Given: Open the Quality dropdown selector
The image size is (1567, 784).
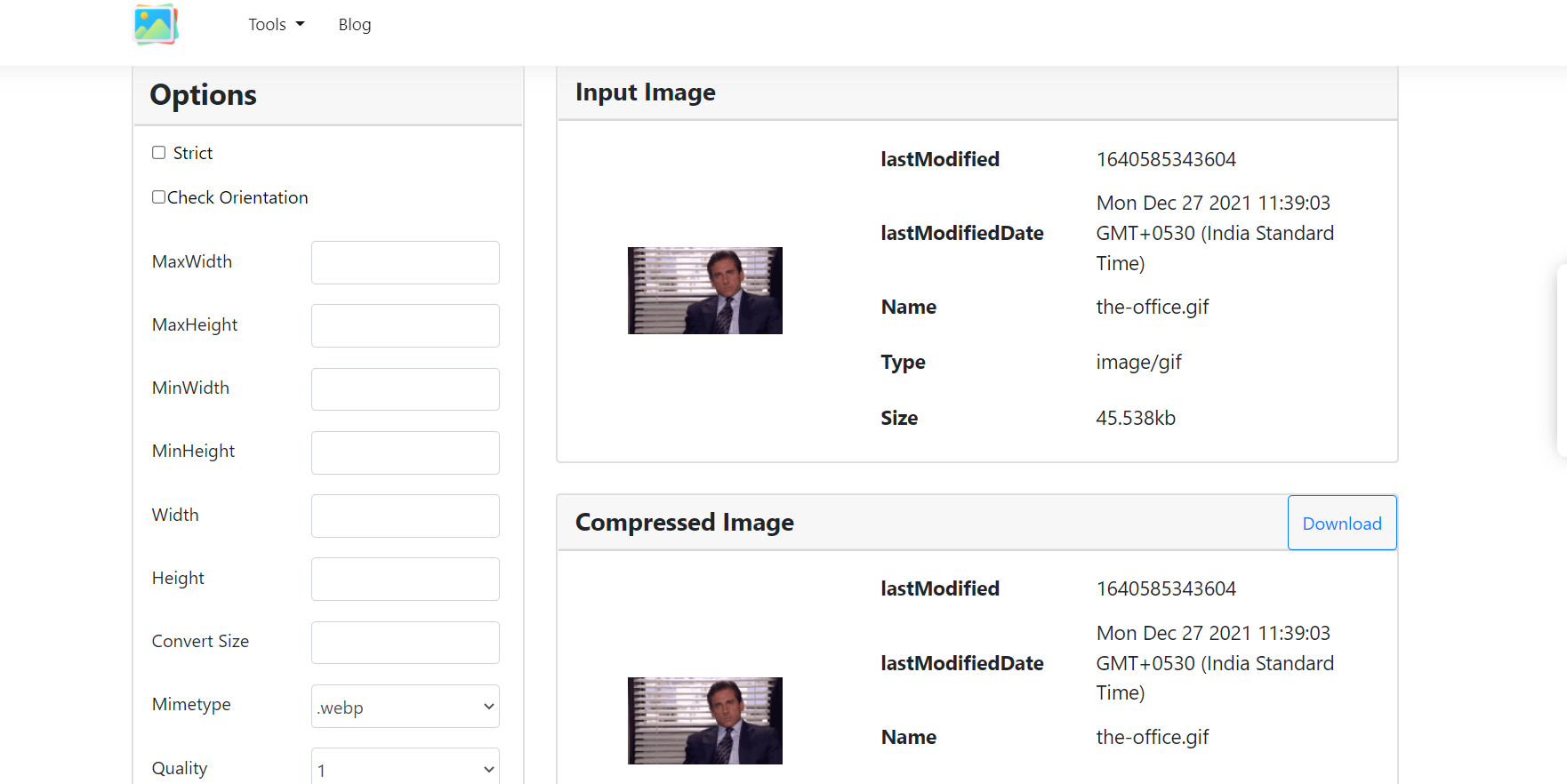Looking at the screenshot, I should point(405,768).
